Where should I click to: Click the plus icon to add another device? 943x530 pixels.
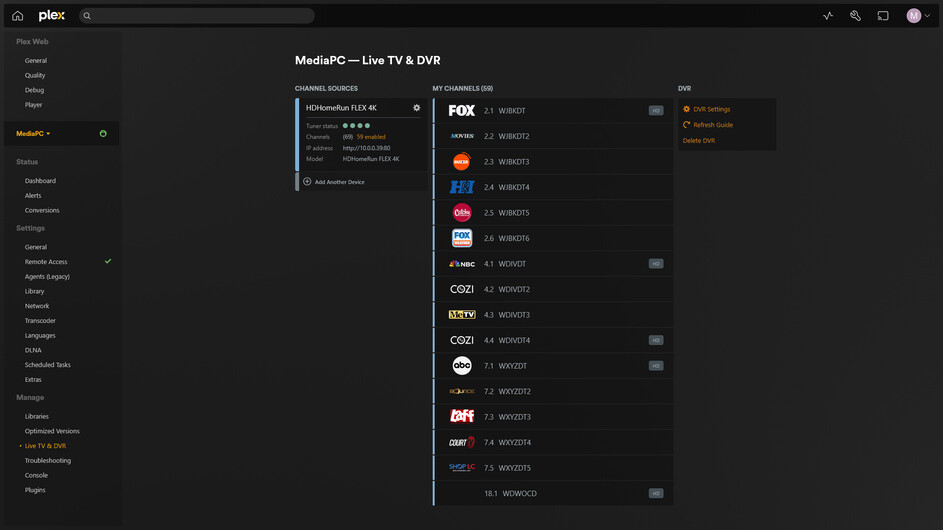(307, 182)
